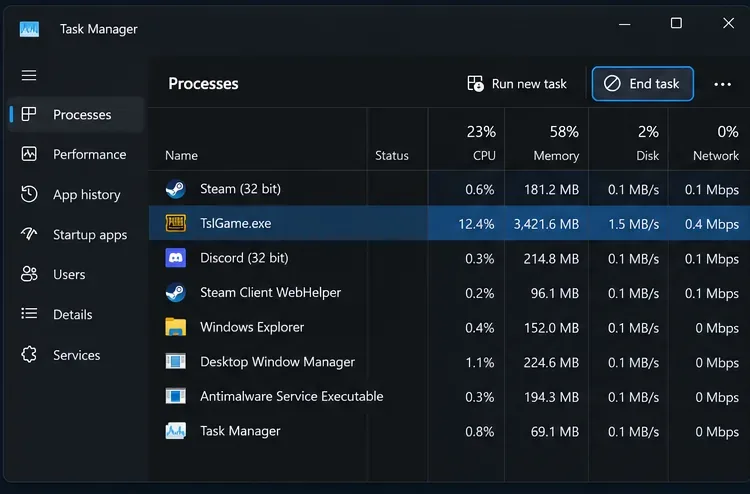The height and width of the screenshot is (494, 750).
Task: Click the 214.8 MB memory value
Action: click(551, 259)
